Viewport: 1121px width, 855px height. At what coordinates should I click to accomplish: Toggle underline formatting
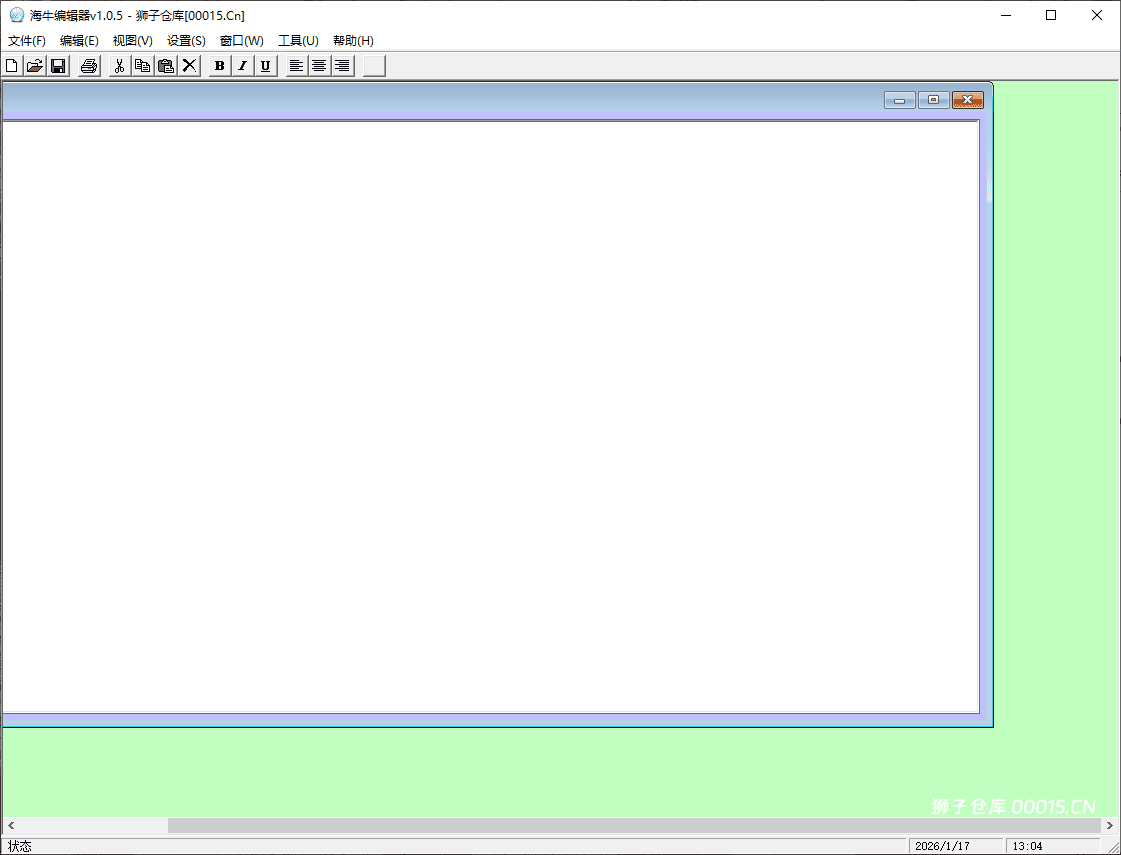265,66
